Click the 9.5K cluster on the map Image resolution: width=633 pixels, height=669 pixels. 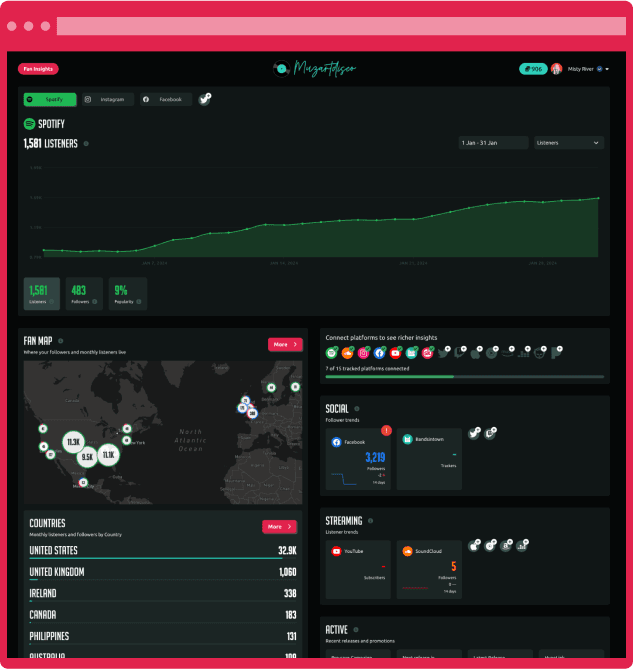tap(87, 457)
